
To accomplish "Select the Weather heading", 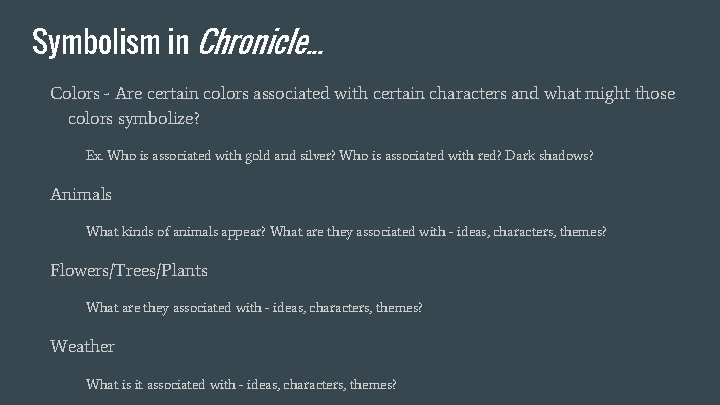I will tap(83, 346).
